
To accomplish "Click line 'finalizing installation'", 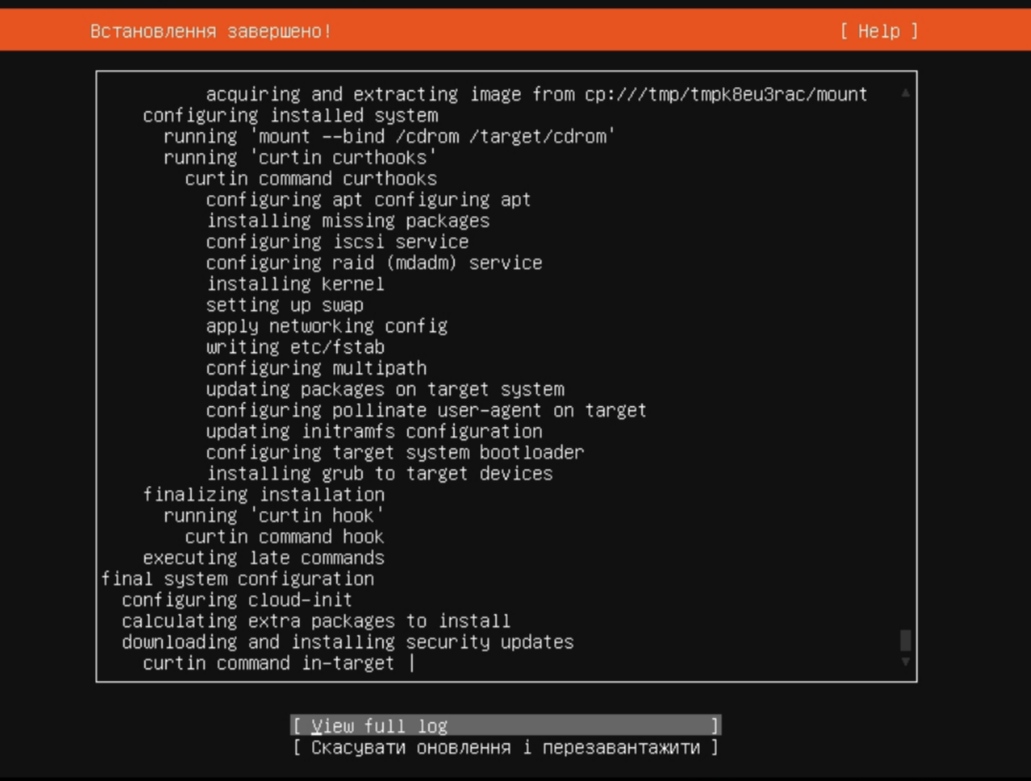I will coord(264,494).
